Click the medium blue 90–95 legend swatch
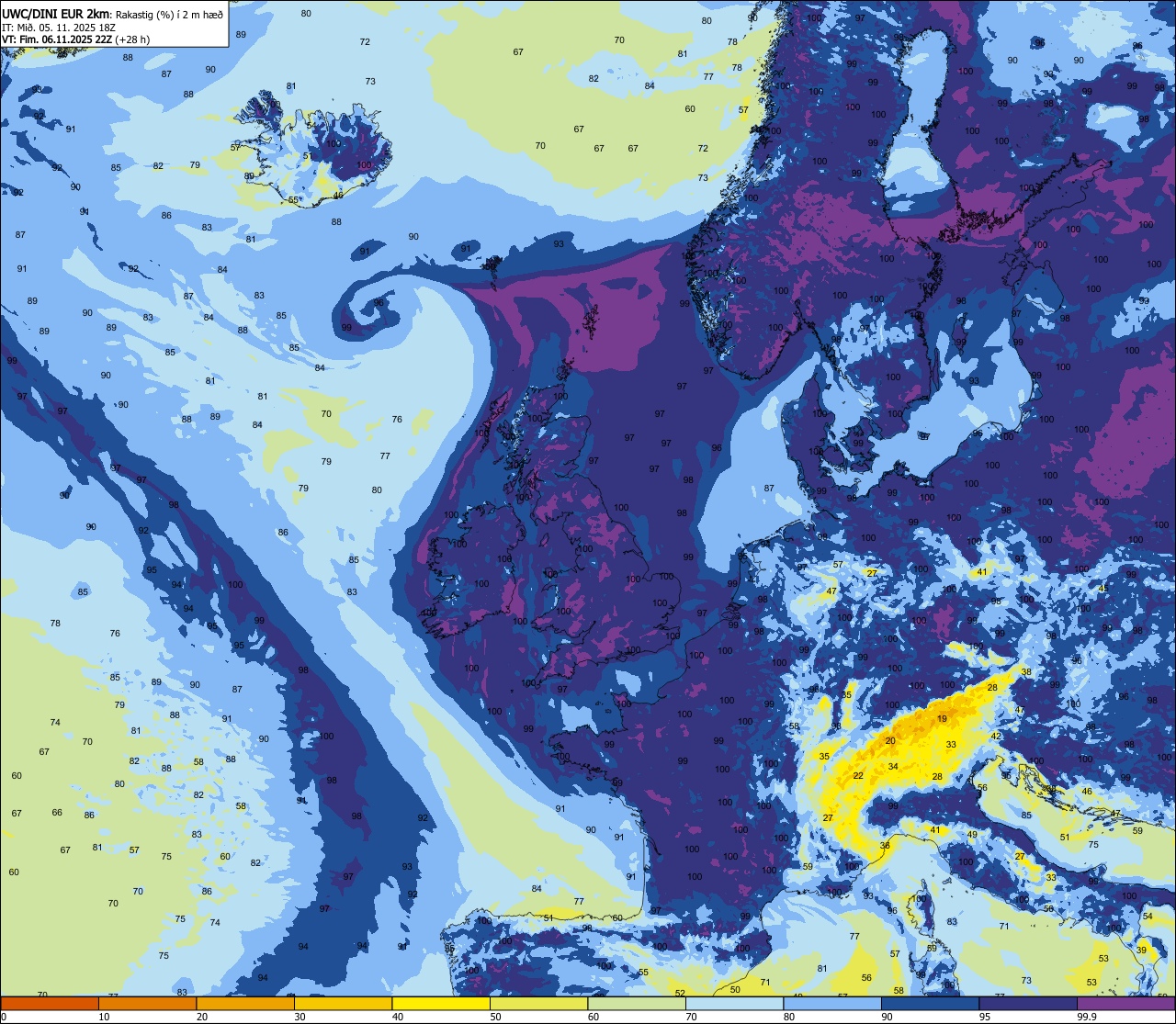 (930, 1003)
